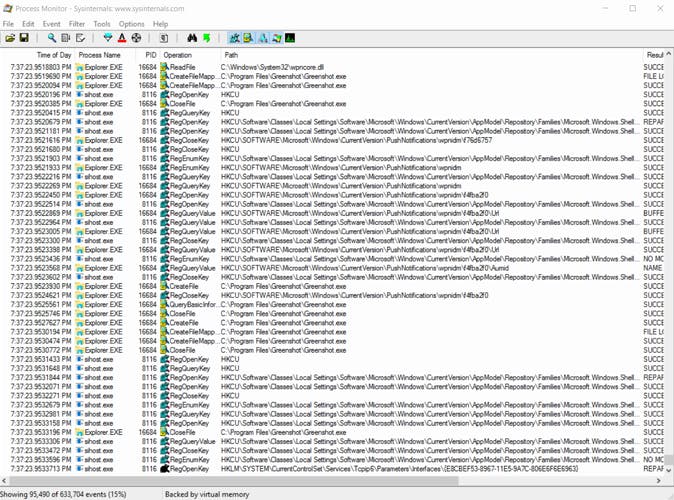Click the NAME result in Aumid row
This screenshot has height=500, width=674.
653,268
